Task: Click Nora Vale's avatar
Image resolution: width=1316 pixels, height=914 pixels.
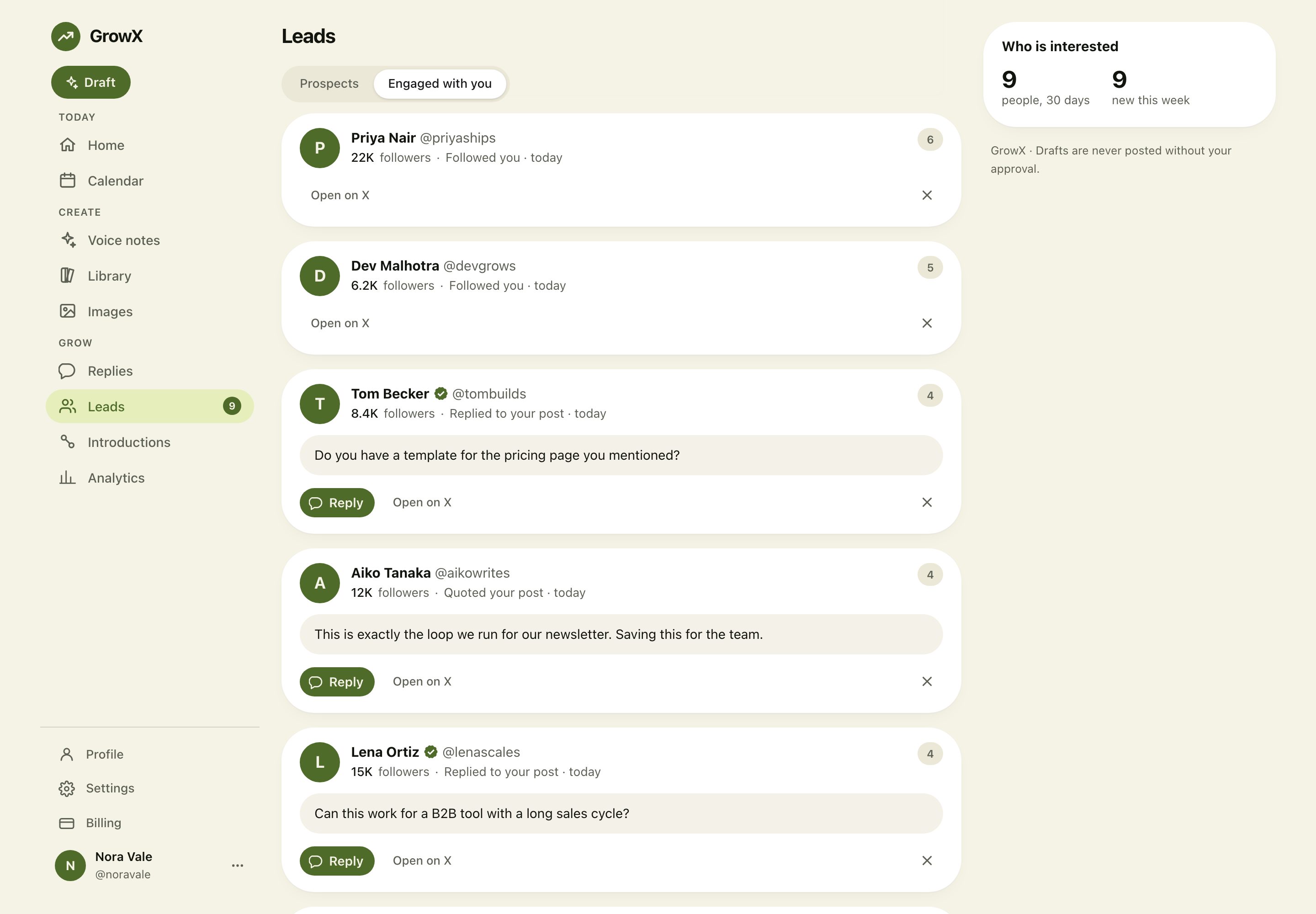Action: tap(70, 865)
